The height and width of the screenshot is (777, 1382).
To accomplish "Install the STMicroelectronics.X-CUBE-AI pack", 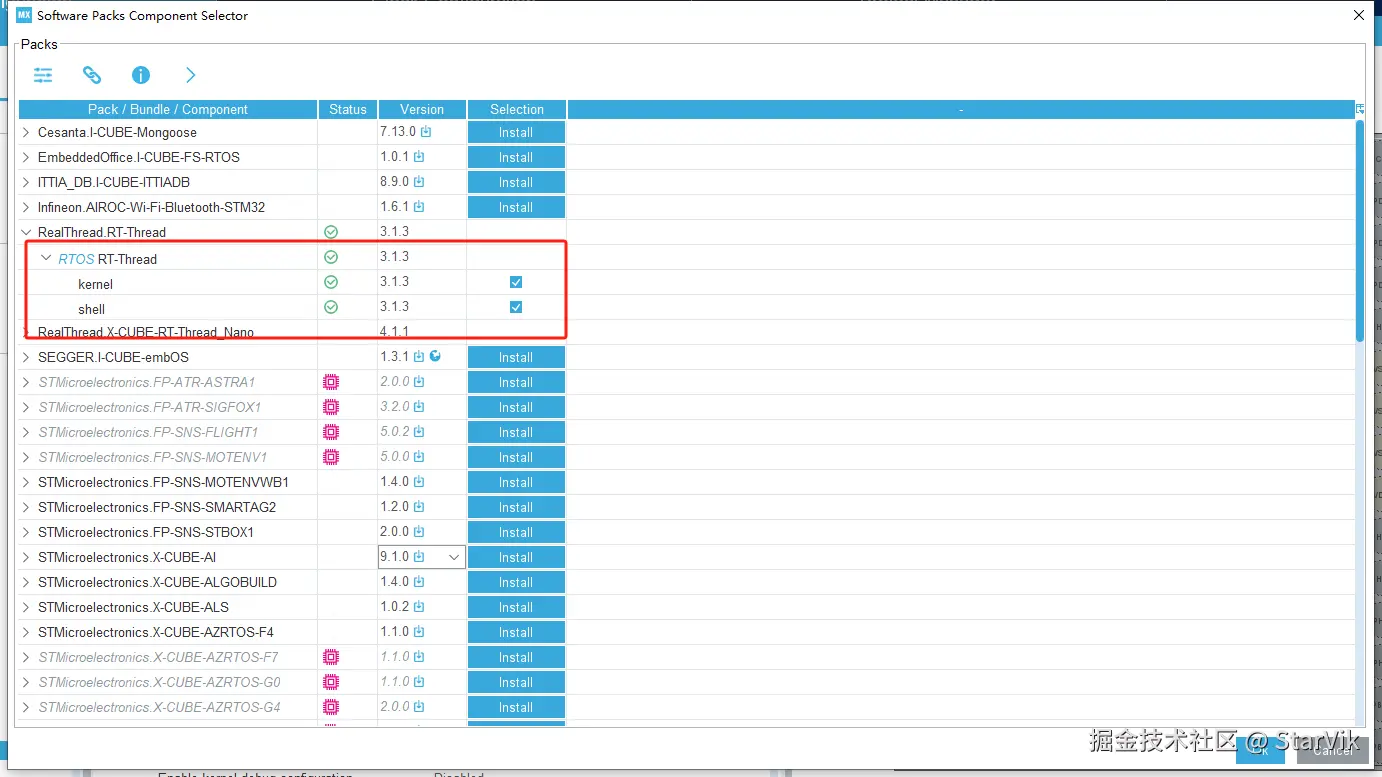I will (516, 557).
